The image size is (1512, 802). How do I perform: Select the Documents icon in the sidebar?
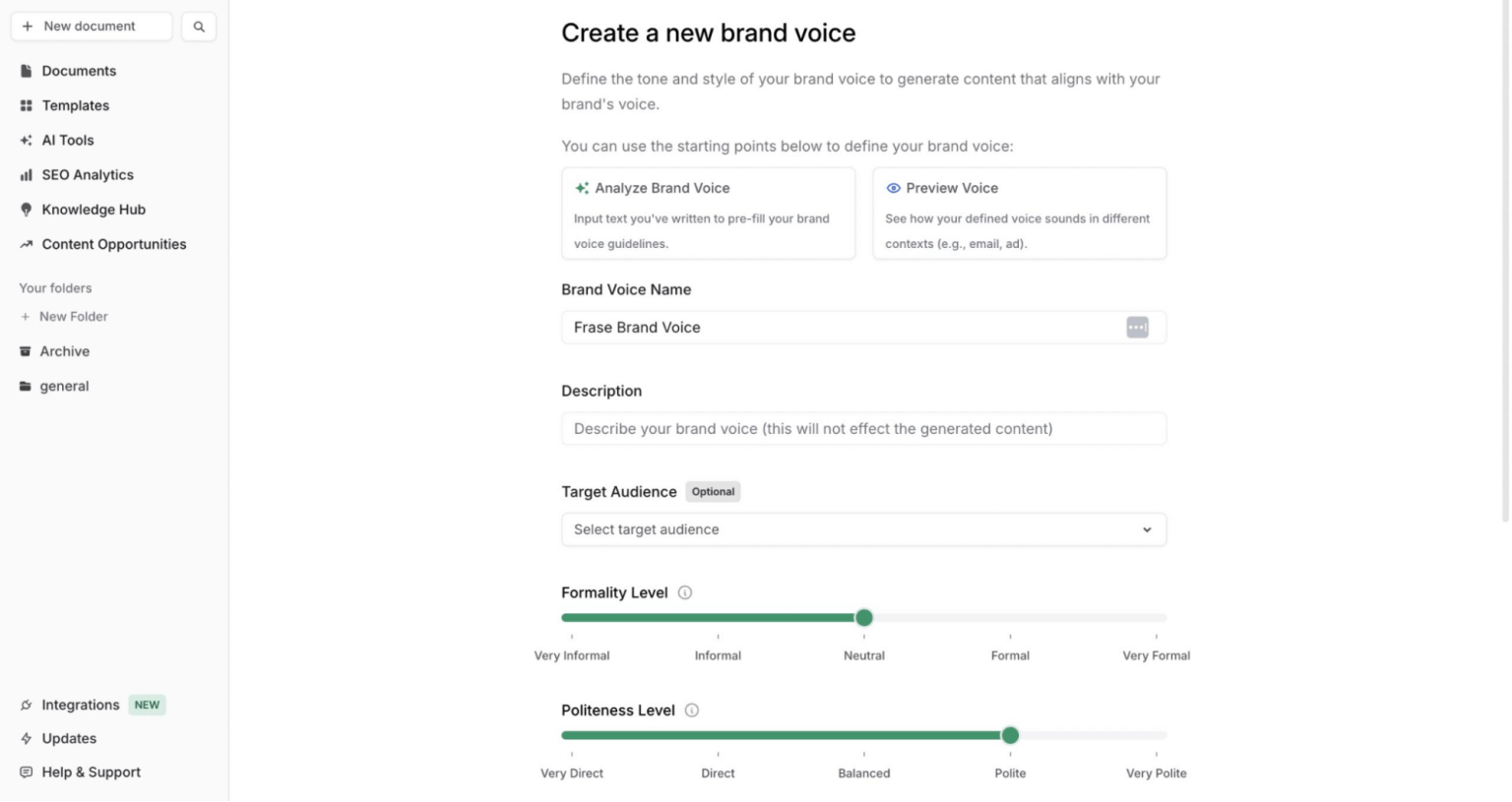[x=27, y=70]
